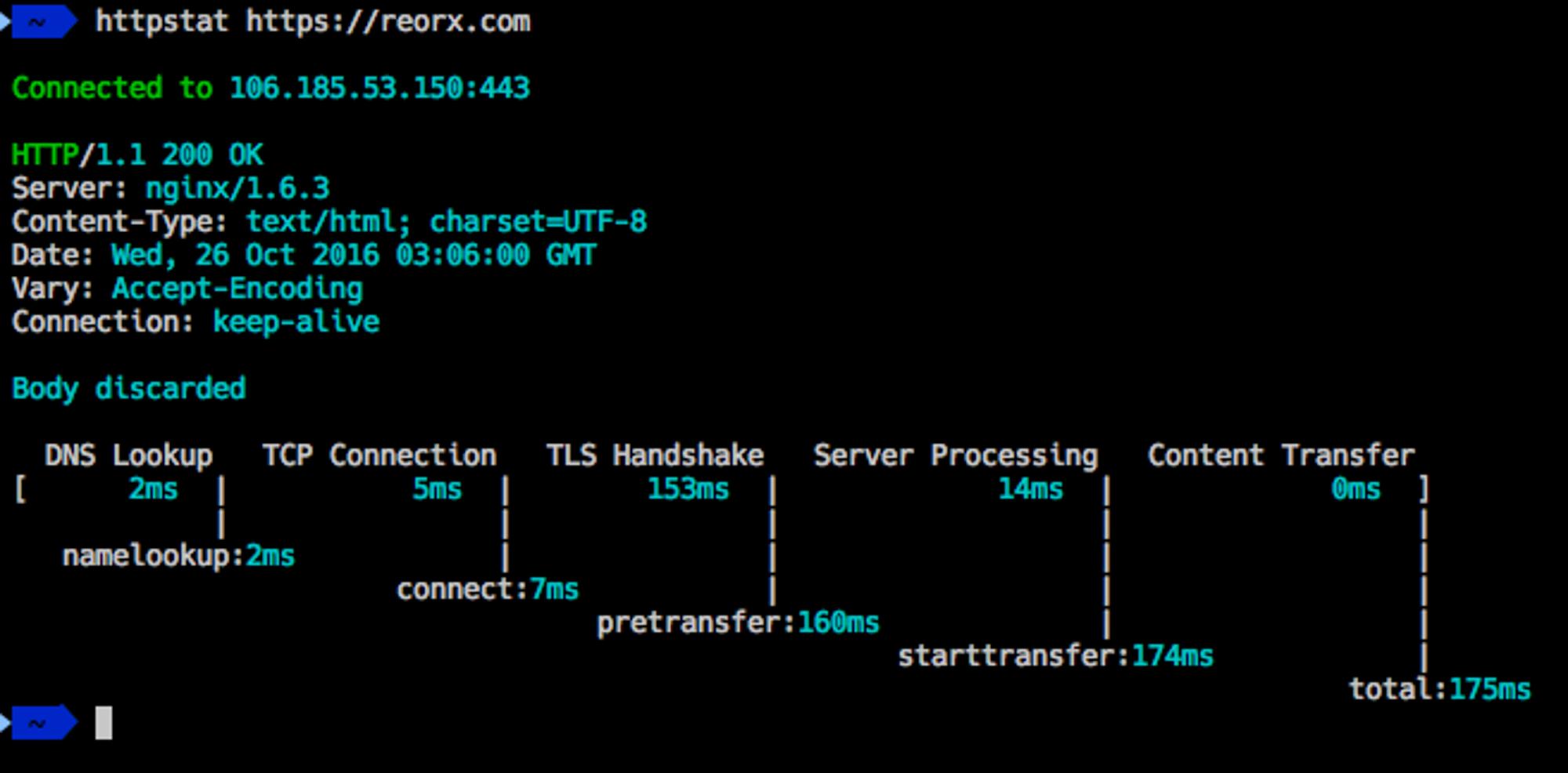Click the total:175ms label
The image size is (1568, 773).
(x=1439, y=689)
